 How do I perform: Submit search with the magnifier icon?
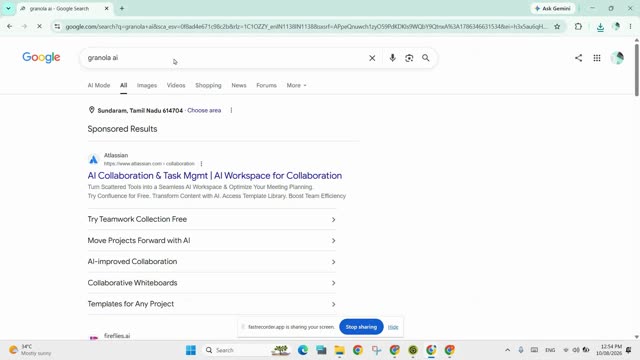click(426, 58)
